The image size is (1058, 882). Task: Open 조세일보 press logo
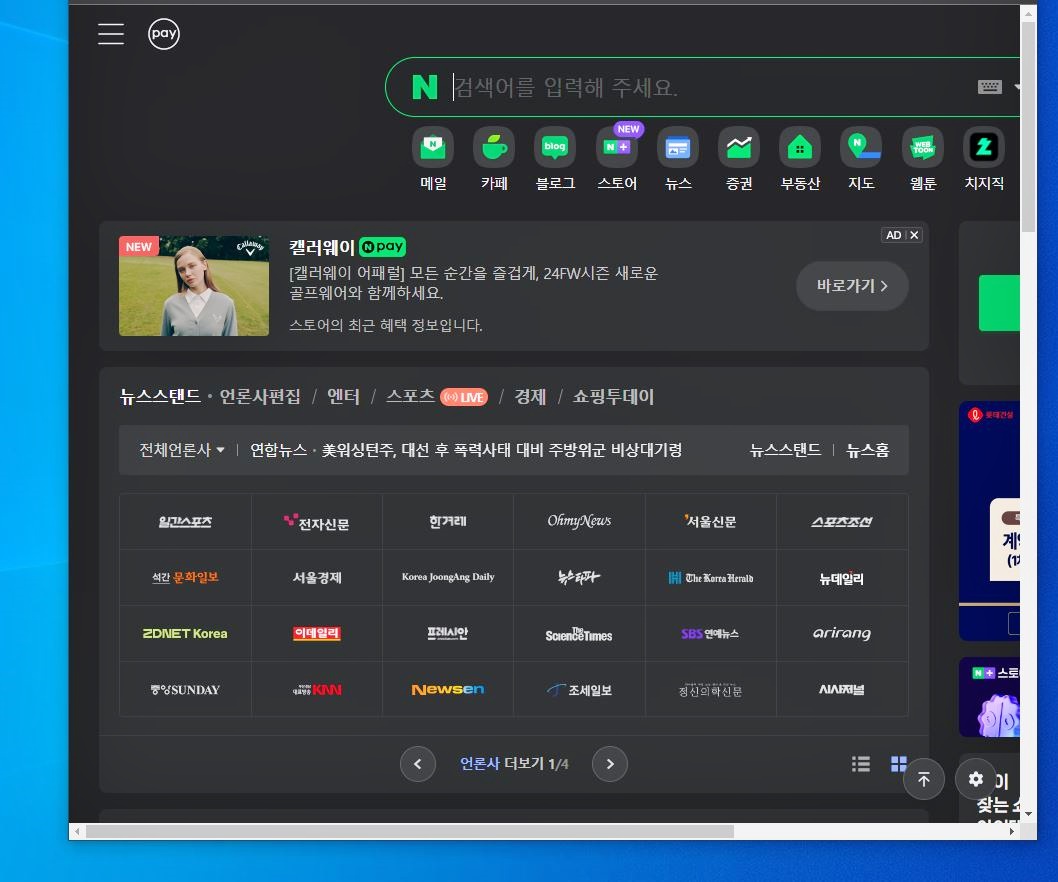(579, 690)
